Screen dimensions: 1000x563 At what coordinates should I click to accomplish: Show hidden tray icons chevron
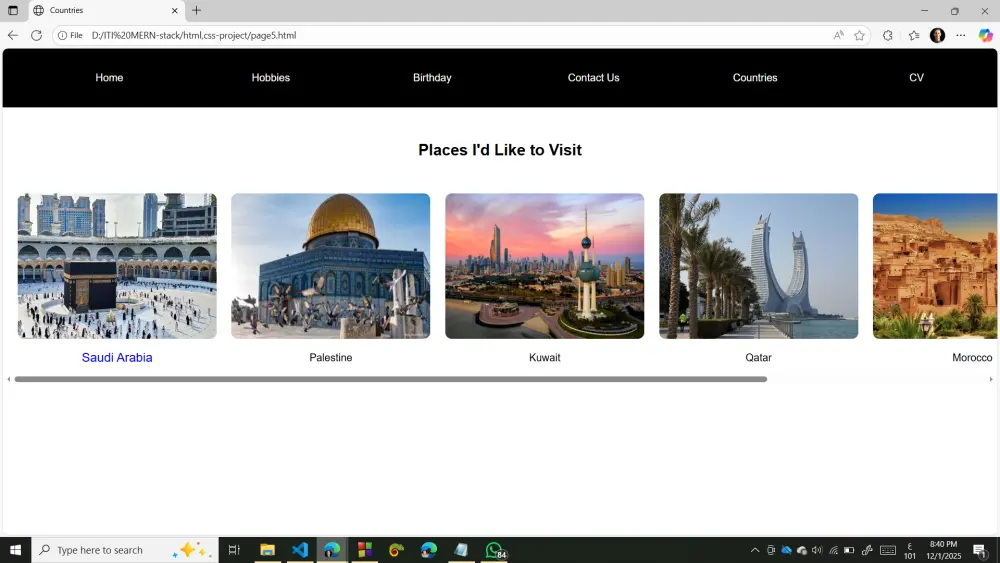coord(754,550)
